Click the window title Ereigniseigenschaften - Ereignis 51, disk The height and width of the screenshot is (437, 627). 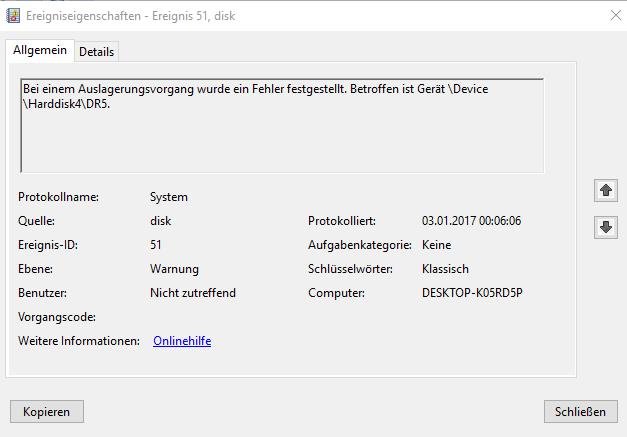point(130,16)
